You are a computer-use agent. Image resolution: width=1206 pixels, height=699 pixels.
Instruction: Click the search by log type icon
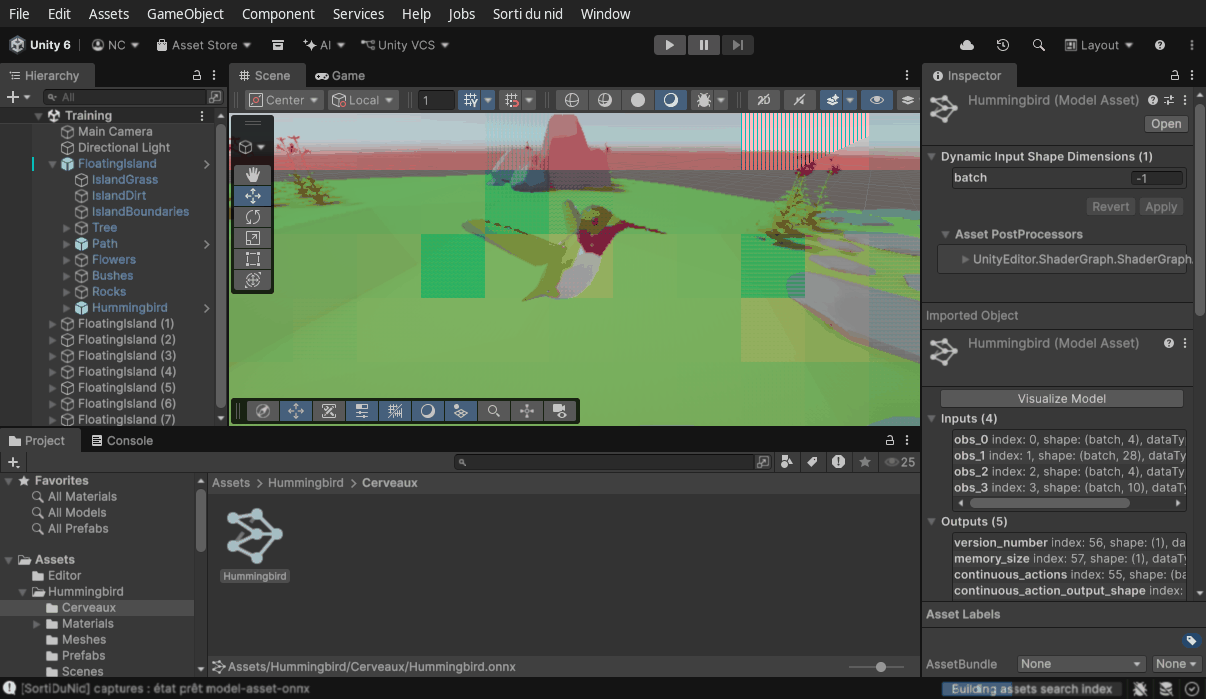coord(838,462)
